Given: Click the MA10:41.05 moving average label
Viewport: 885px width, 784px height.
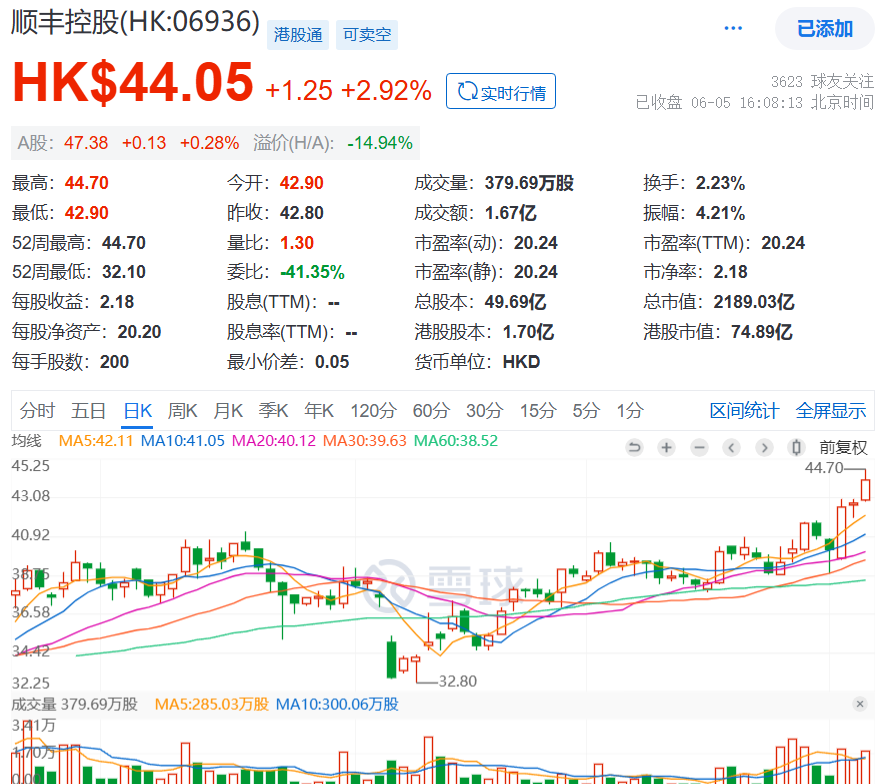Looking at the screenshot, I should 183,441.
